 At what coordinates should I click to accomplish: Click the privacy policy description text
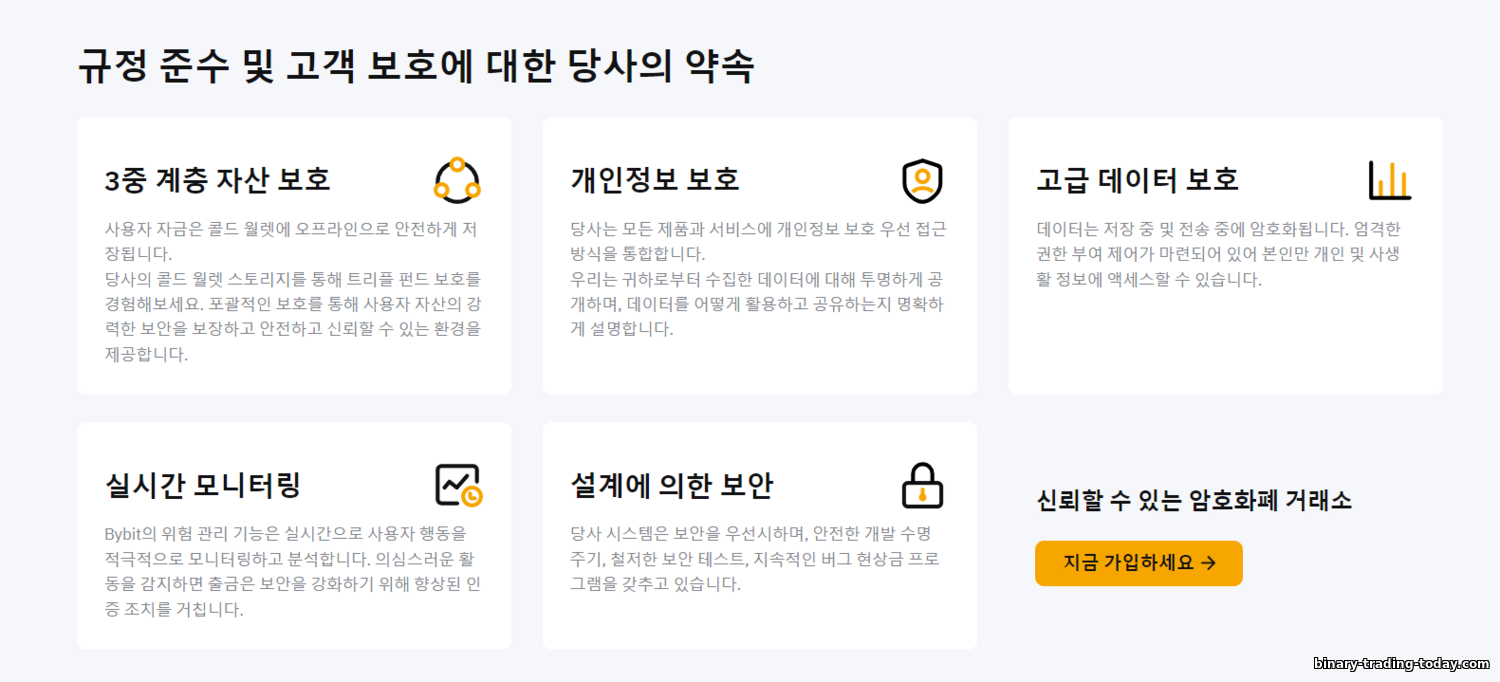758,279
